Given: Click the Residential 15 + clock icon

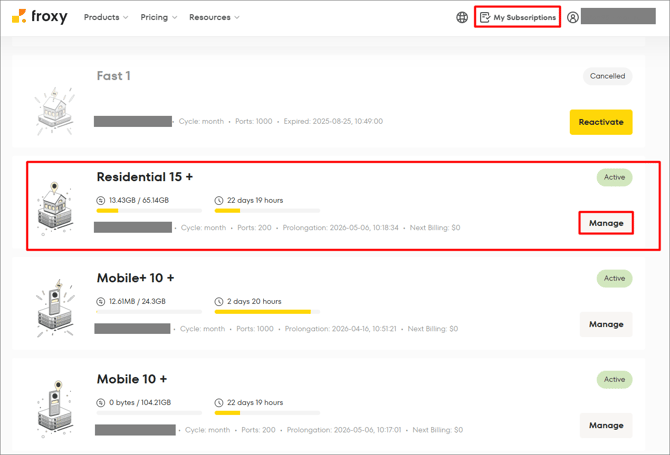Looking at the screenshot, I should pyautogui.click(x=220, y=201).
